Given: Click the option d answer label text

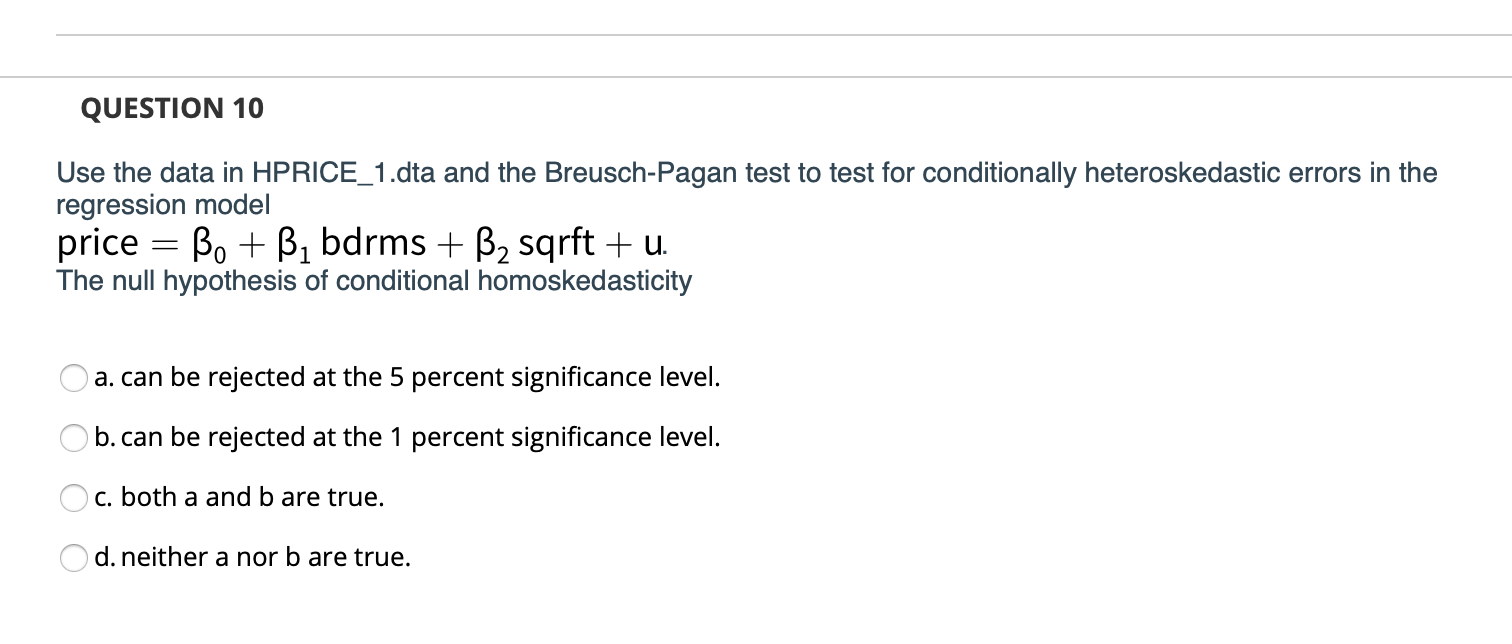Looking at the screenshot, I should tap(252, 557).
